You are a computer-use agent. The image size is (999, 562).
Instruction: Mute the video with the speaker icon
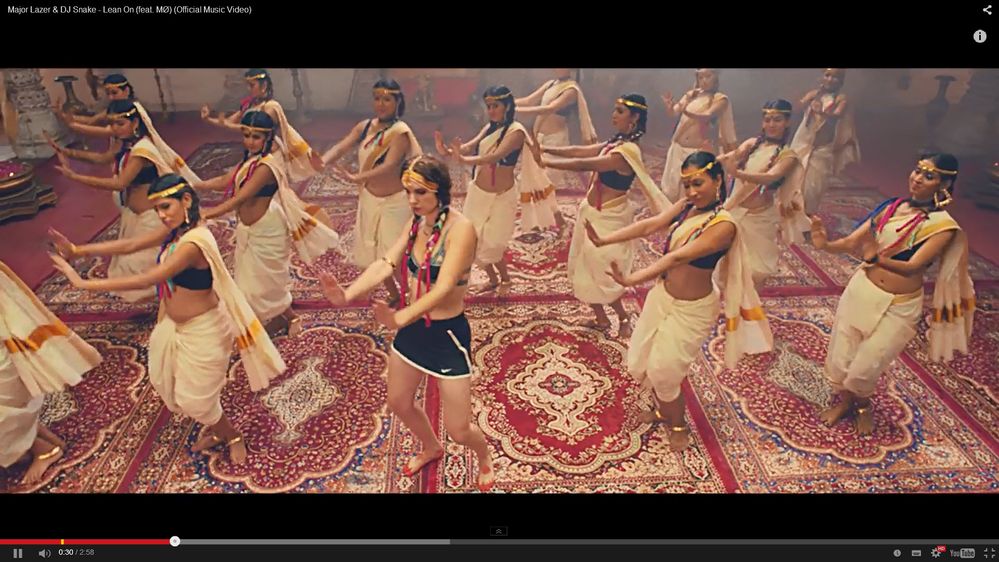click(x=45, y=553)
